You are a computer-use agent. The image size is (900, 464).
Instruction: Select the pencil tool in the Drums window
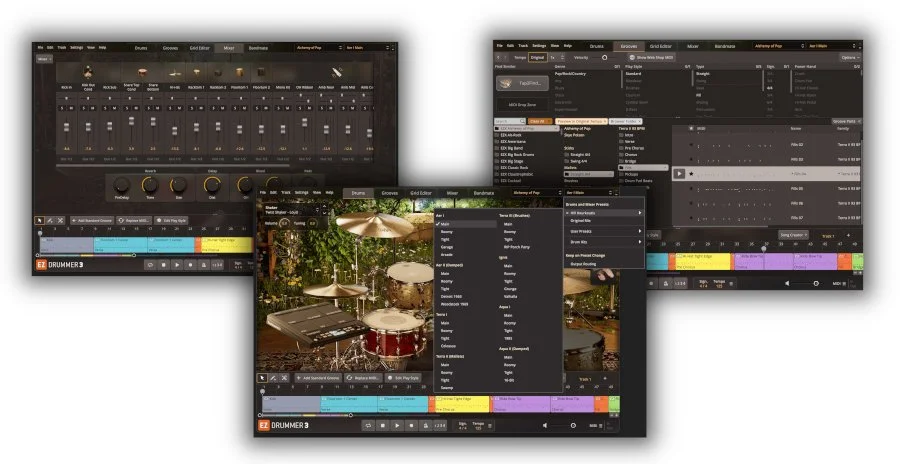(273, 378)
